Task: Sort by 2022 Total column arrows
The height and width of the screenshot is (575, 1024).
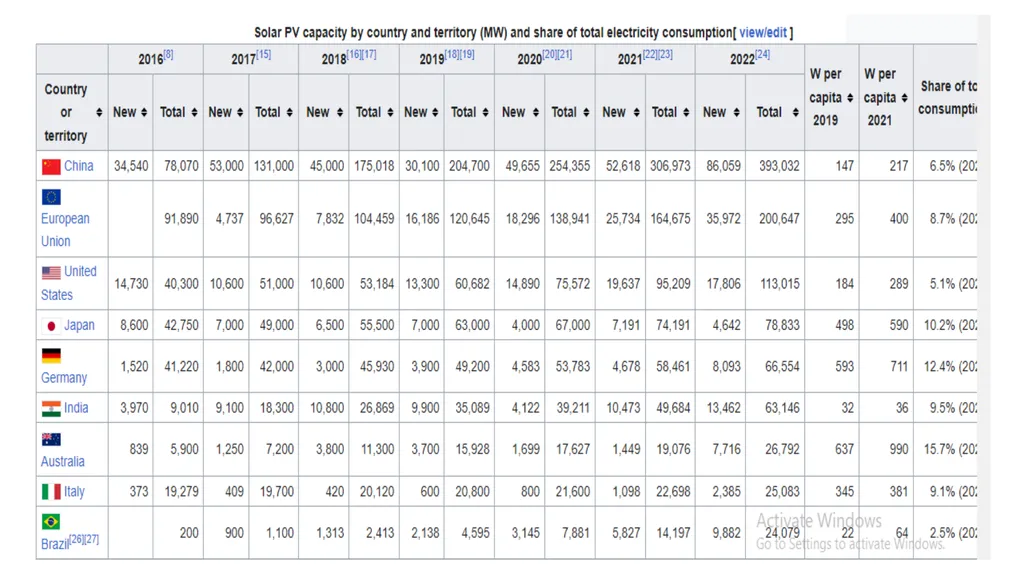Action: click(x=795, y=112)
